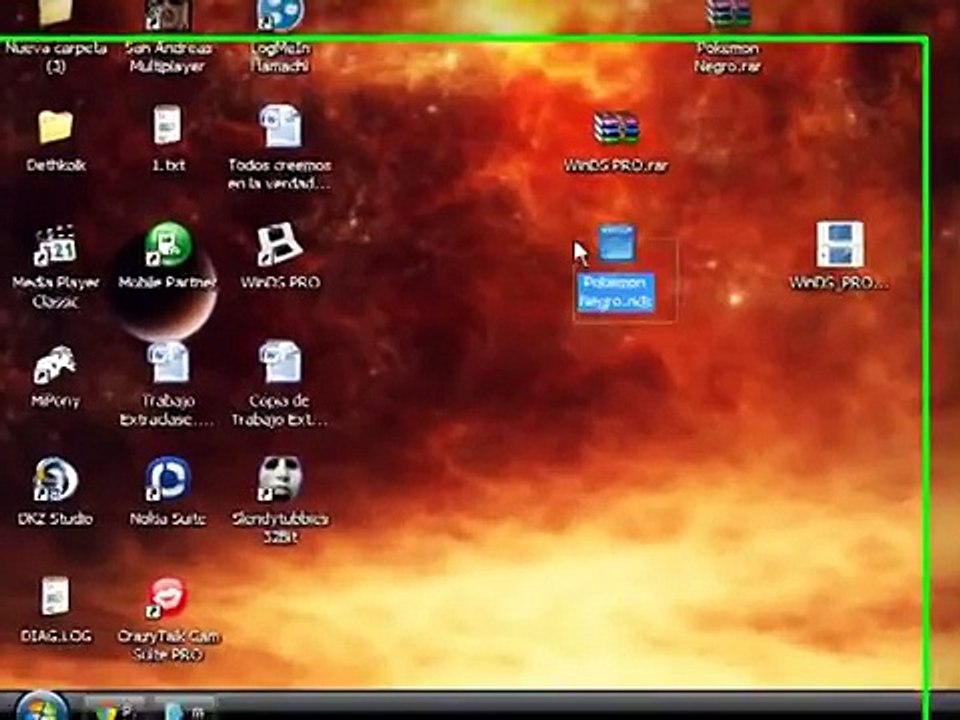
Task: Select the Pokemon Negro.nds file icon
Action: (617, 243)
